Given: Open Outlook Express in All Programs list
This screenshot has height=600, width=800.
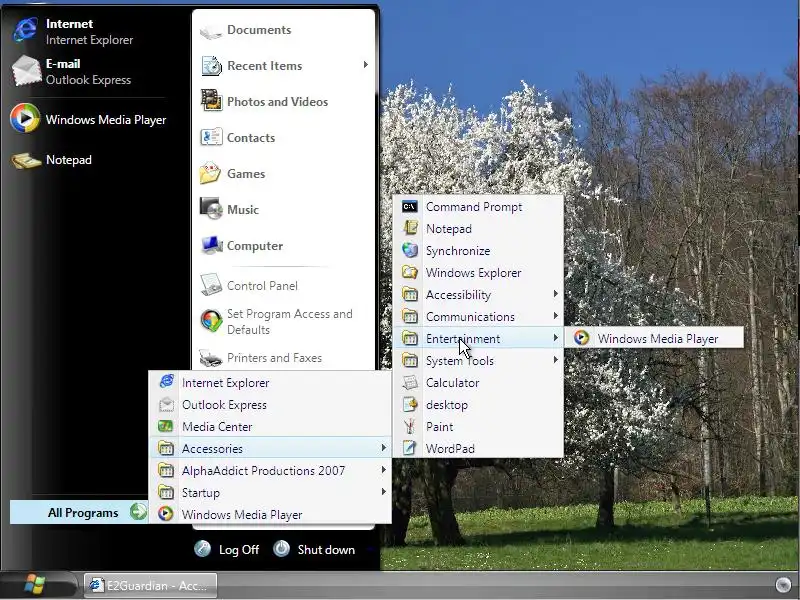Looking at the screenshot, I should [x=270, y=405].
